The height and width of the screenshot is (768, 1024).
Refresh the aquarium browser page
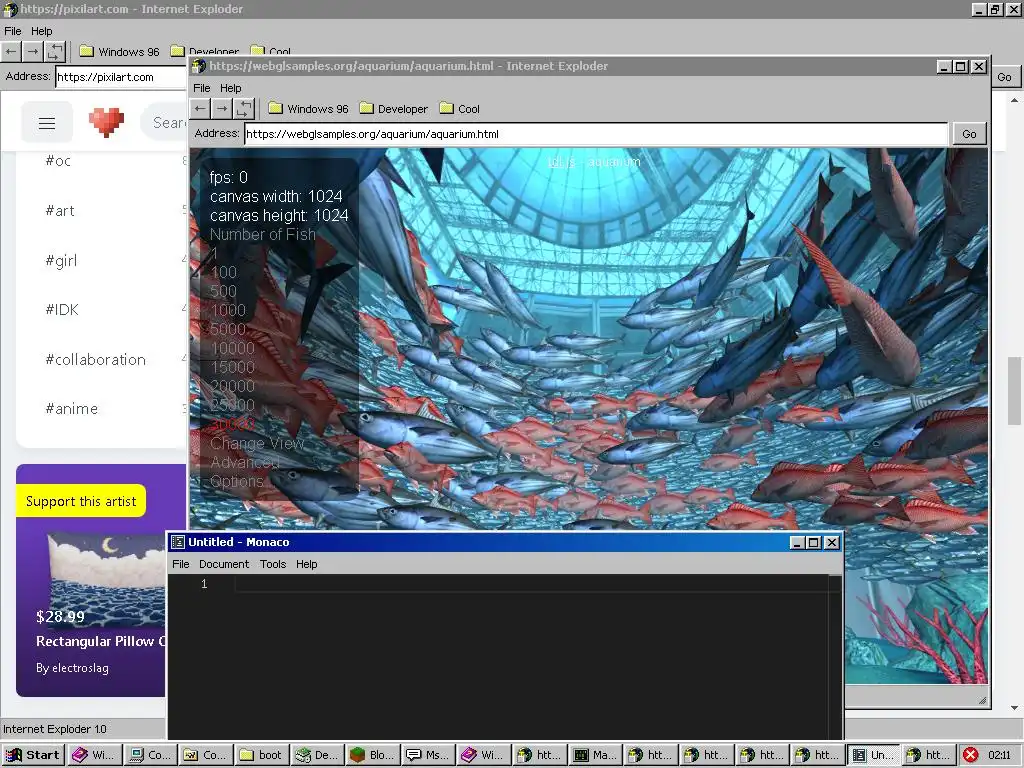click(244, 108)
